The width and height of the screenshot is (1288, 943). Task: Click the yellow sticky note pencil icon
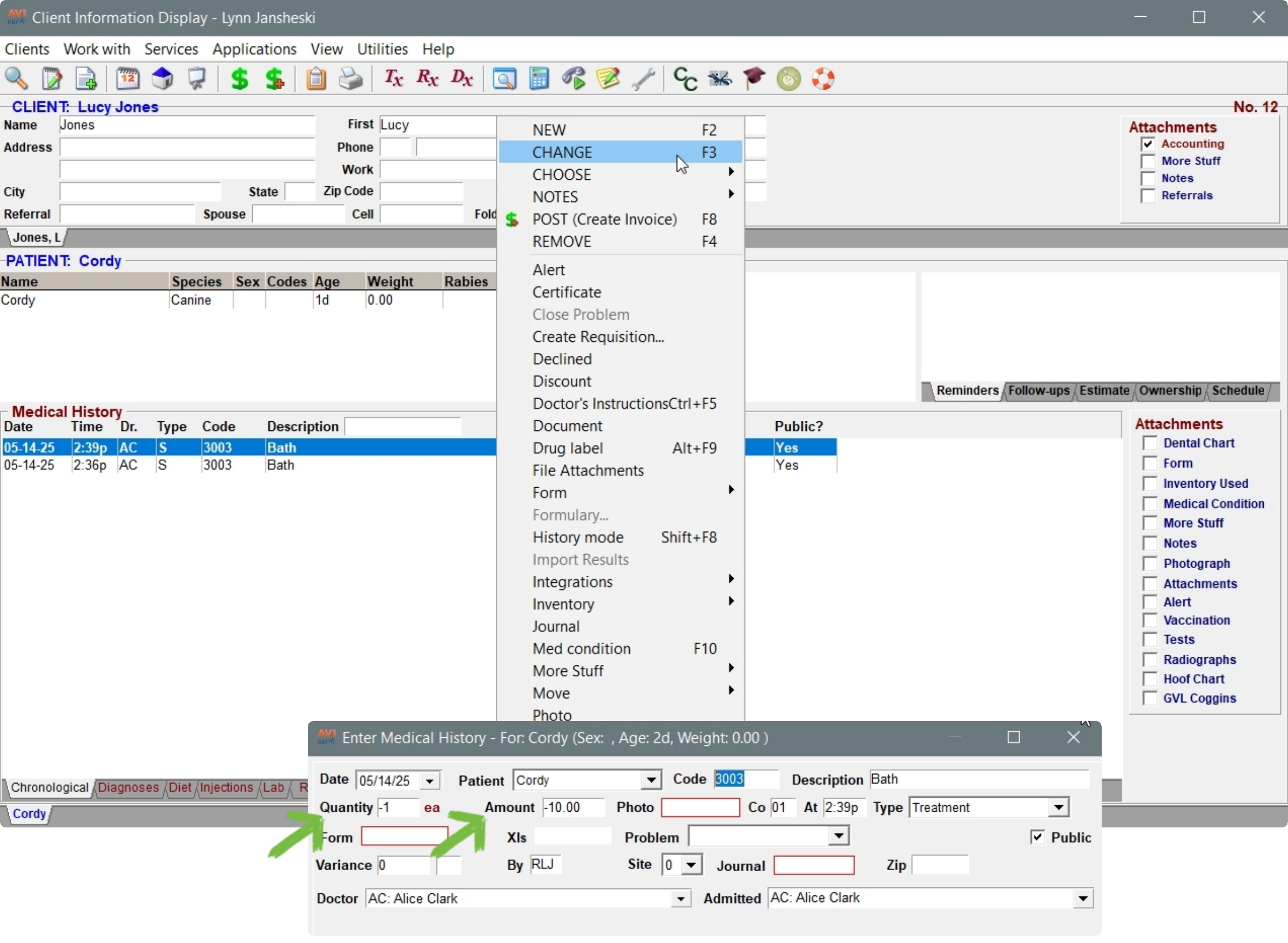pos(608,78)
